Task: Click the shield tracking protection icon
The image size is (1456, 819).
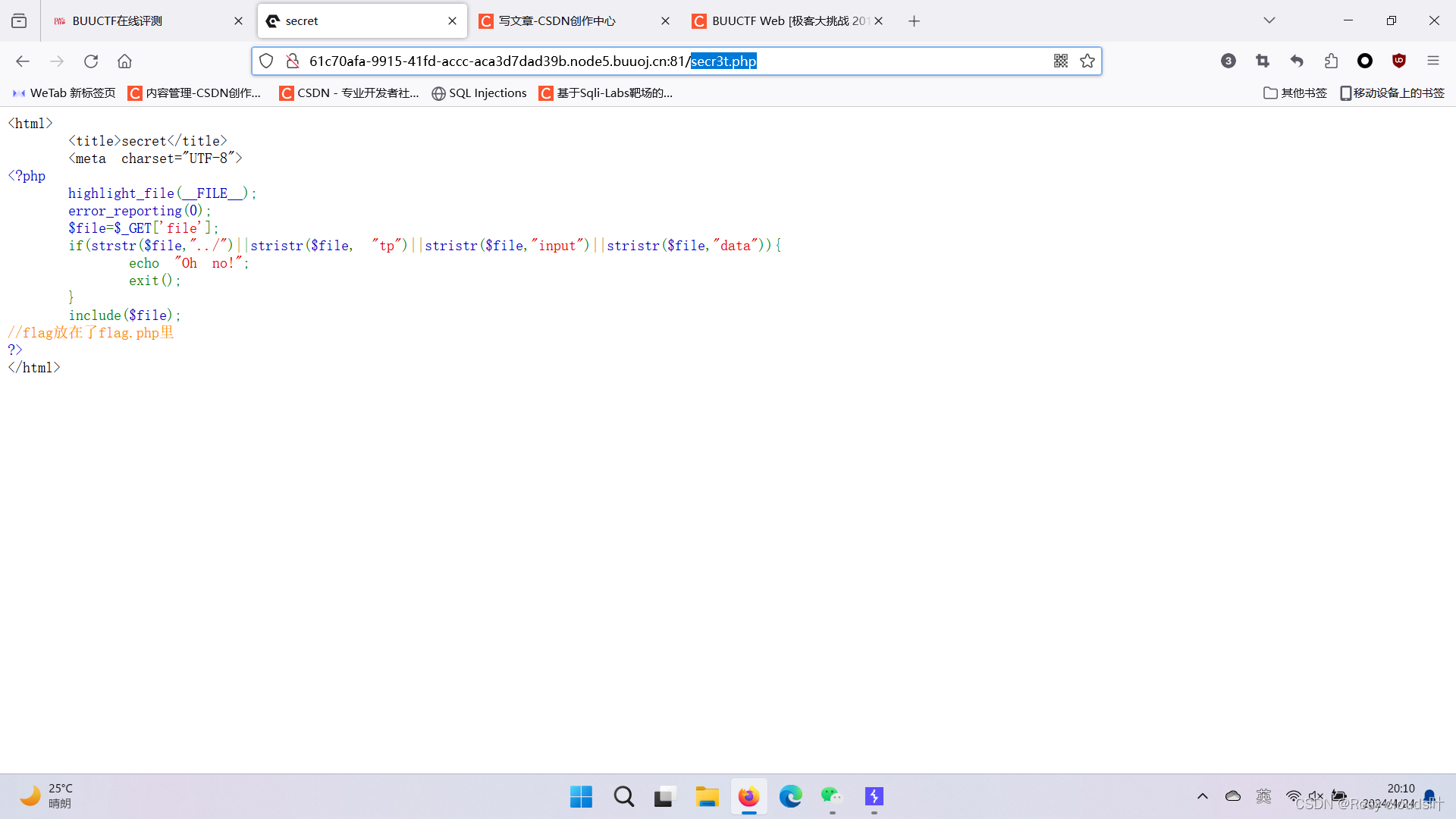Action: [266, 61]
